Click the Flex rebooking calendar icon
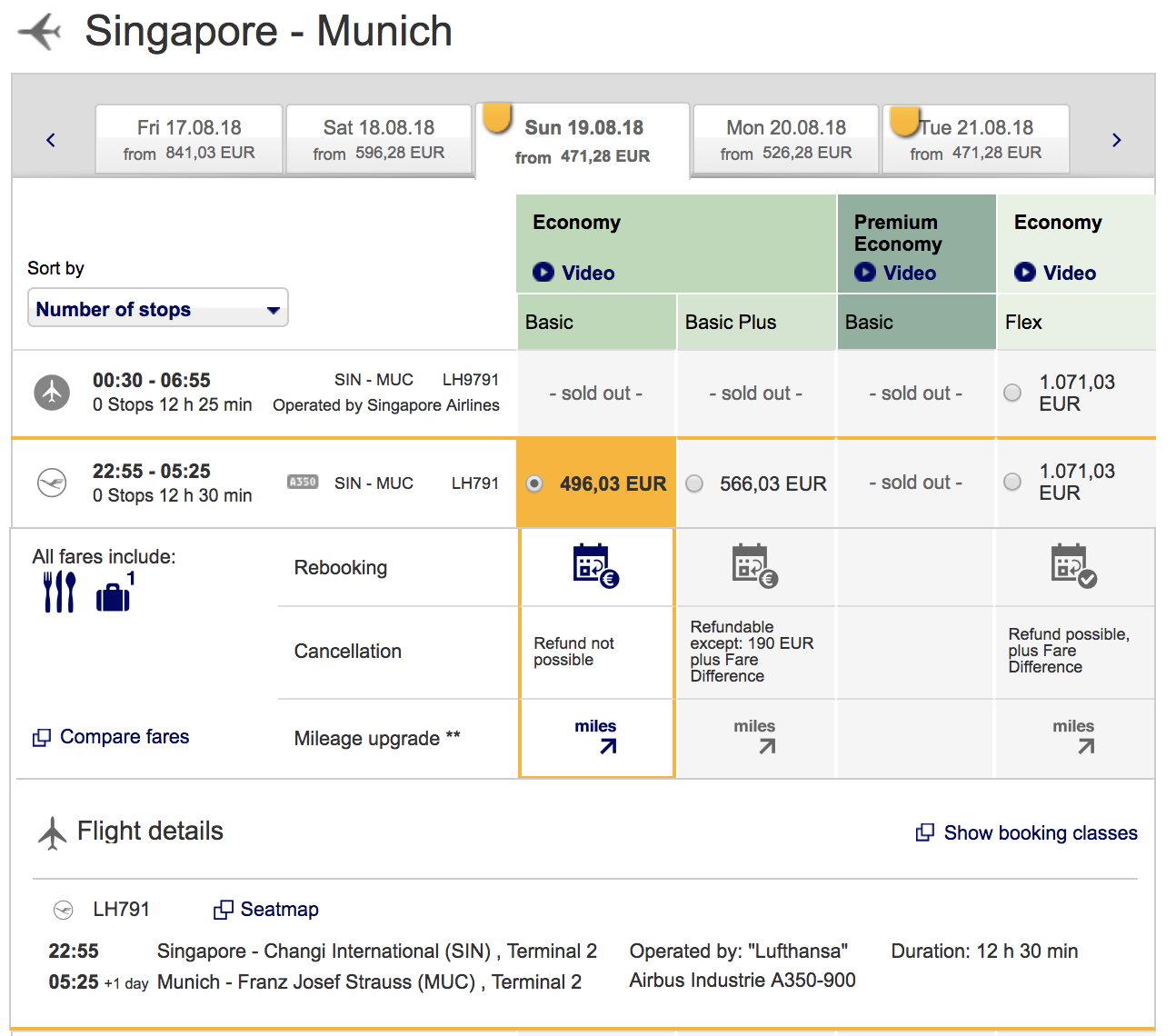The image size is (1176, 1036). click(x=1074, y=565)
